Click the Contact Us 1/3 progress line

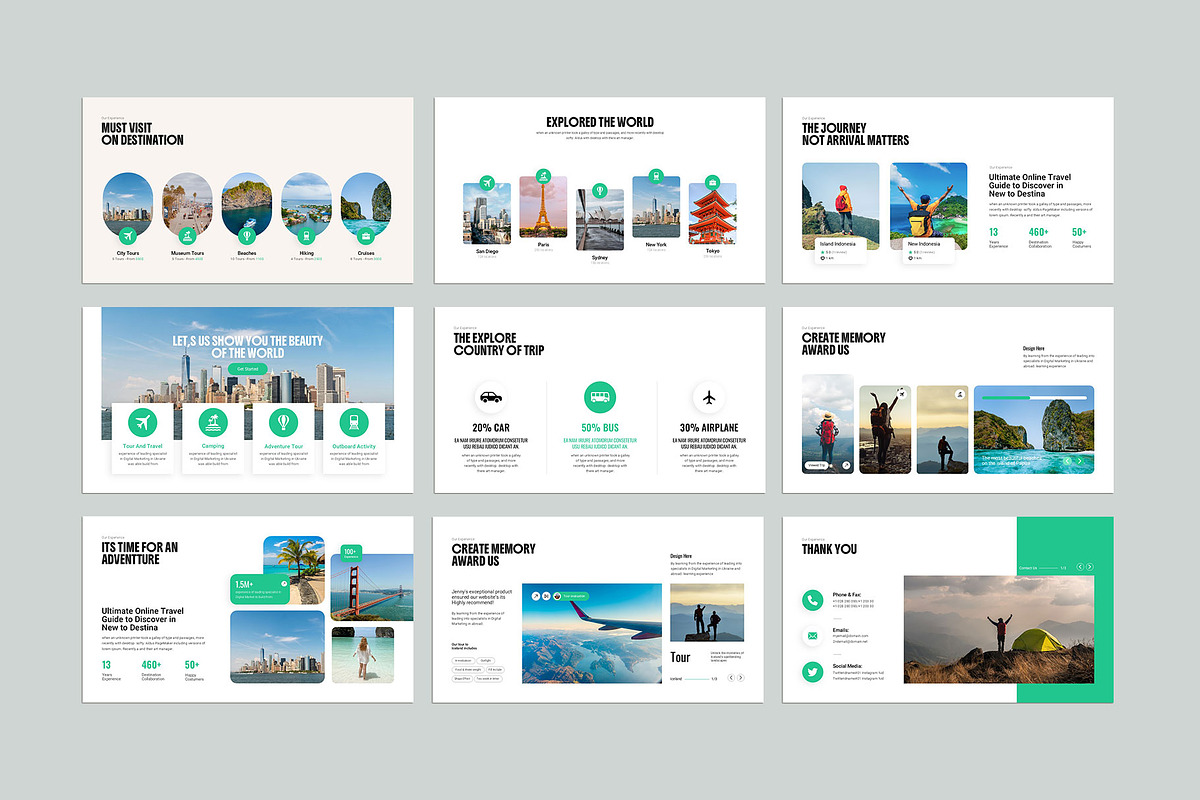(1047, 568)
